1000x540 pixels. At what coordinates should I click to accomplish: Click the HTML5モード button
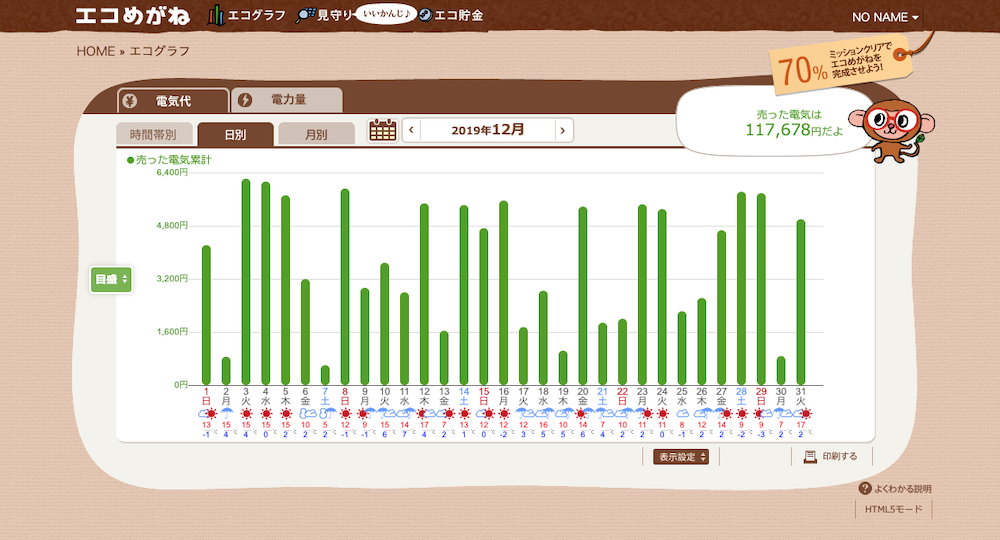(895, 510)
